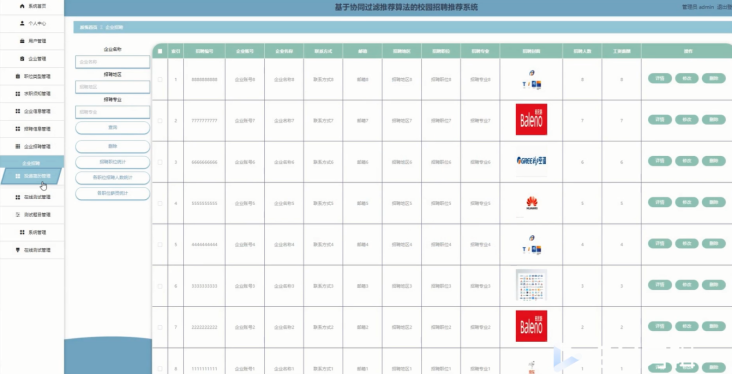732x375 pixels.
Task: View the poster thumbnail in row 1
Action: point(531,79)
